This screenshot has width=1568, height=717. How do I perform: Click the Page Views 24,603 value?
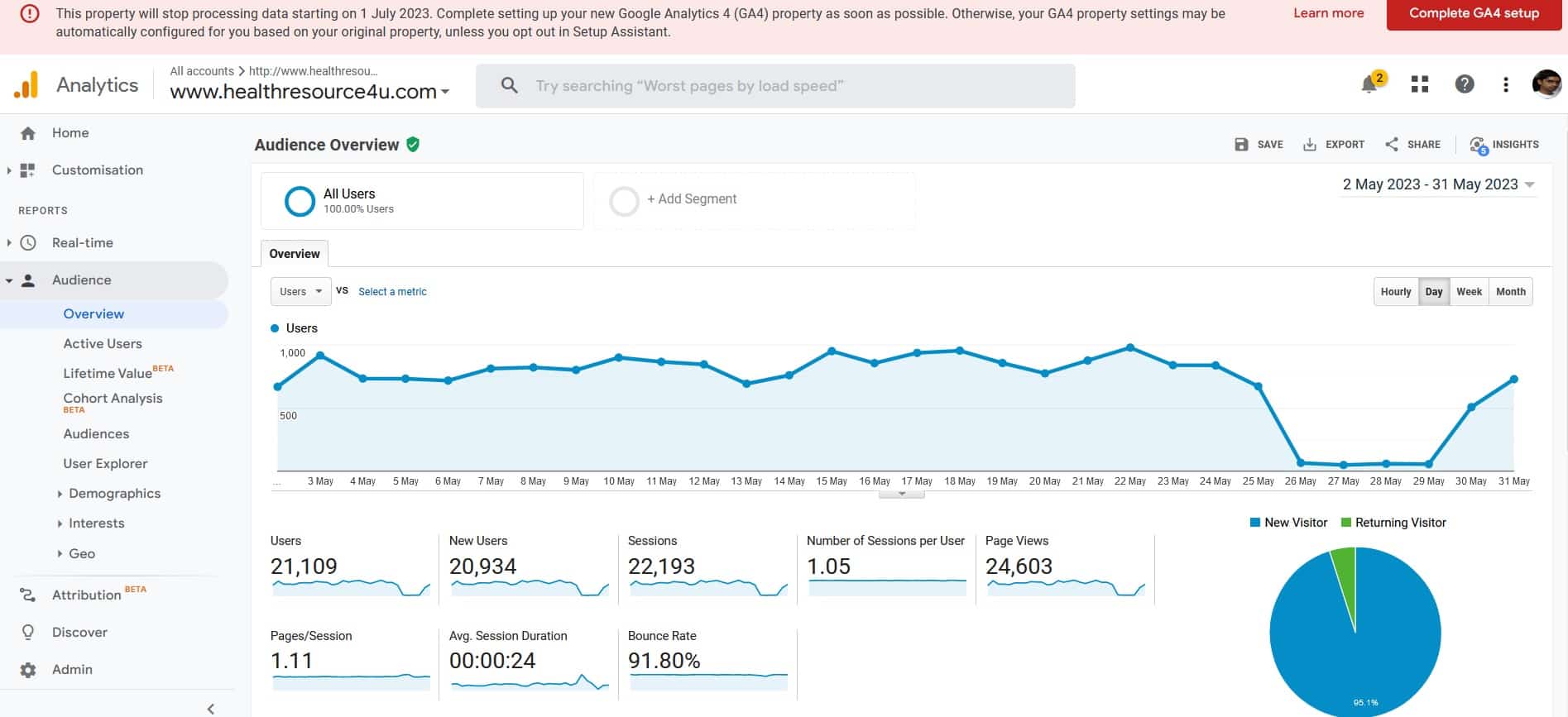1019,566
